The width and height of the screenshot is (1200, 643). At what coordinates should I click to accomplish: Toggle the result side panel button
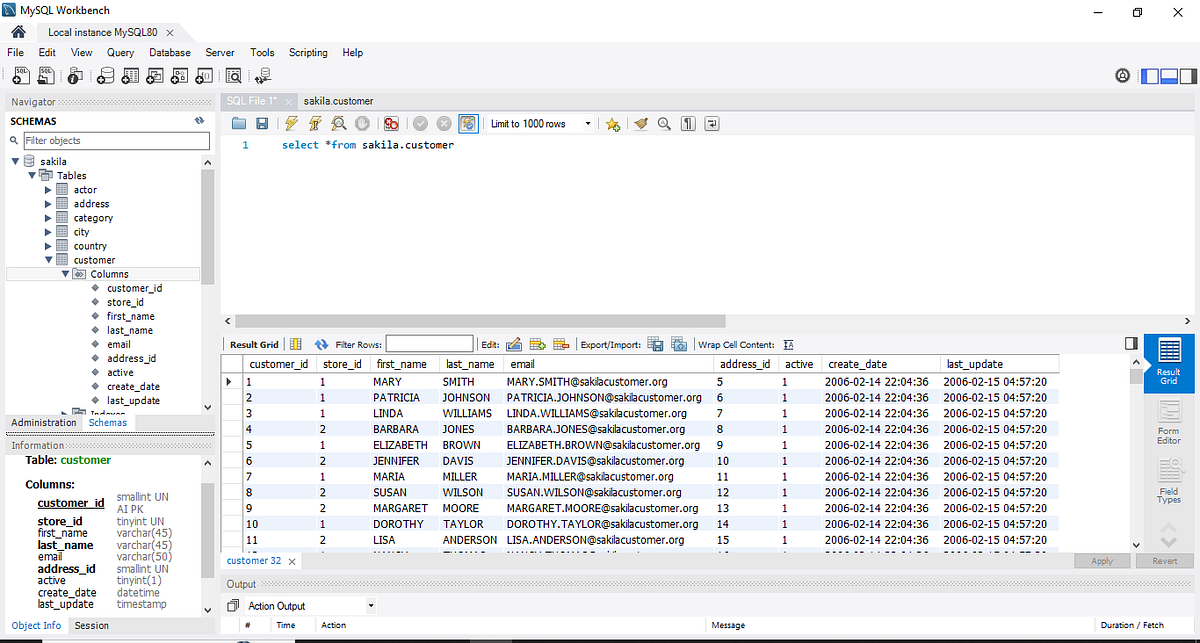point(1131,343)
